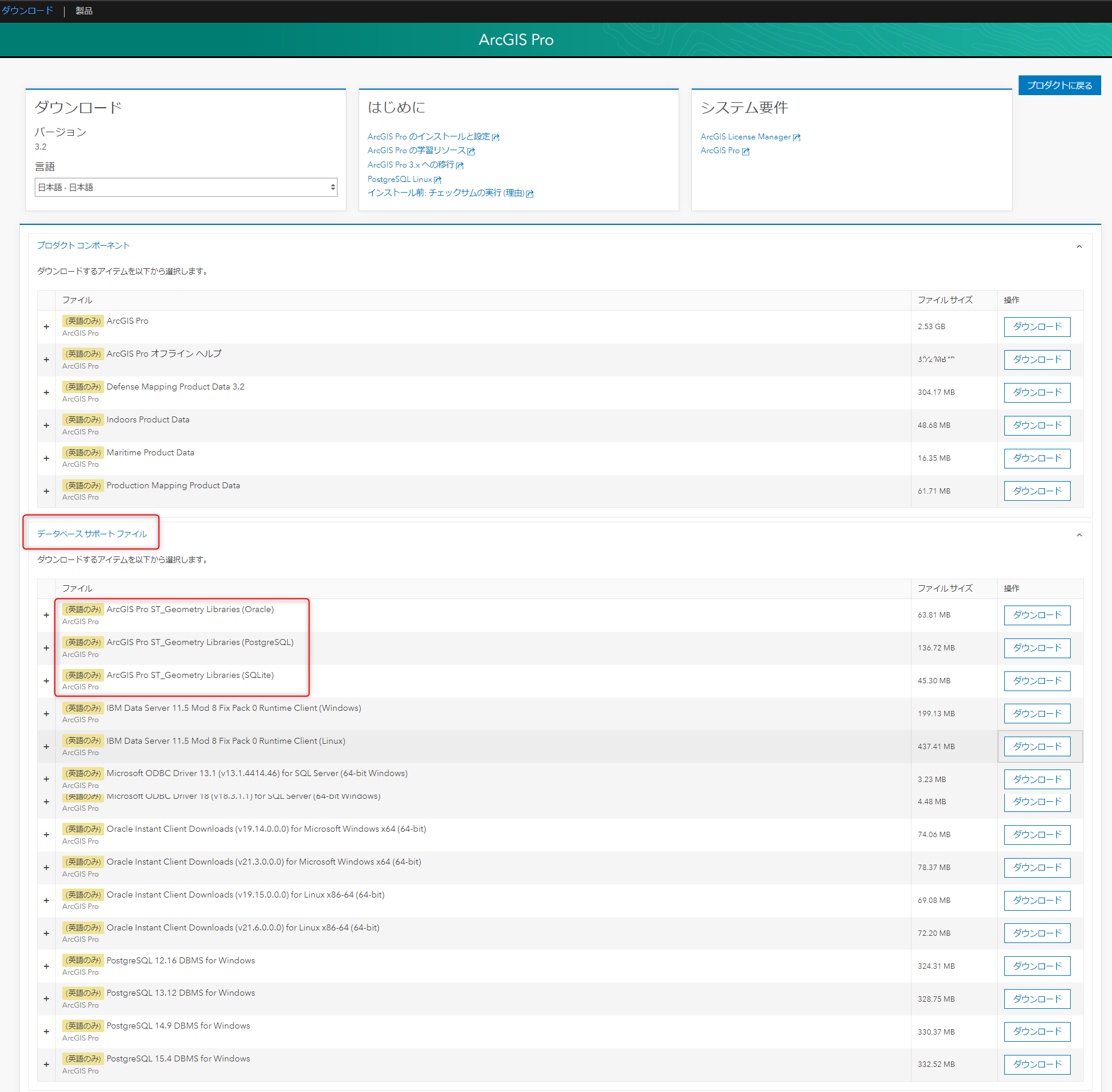Expand the ST_Geometry Libraries (SQLite) row
This screenshot has width=1112, height=1092.
click(46, 681)
